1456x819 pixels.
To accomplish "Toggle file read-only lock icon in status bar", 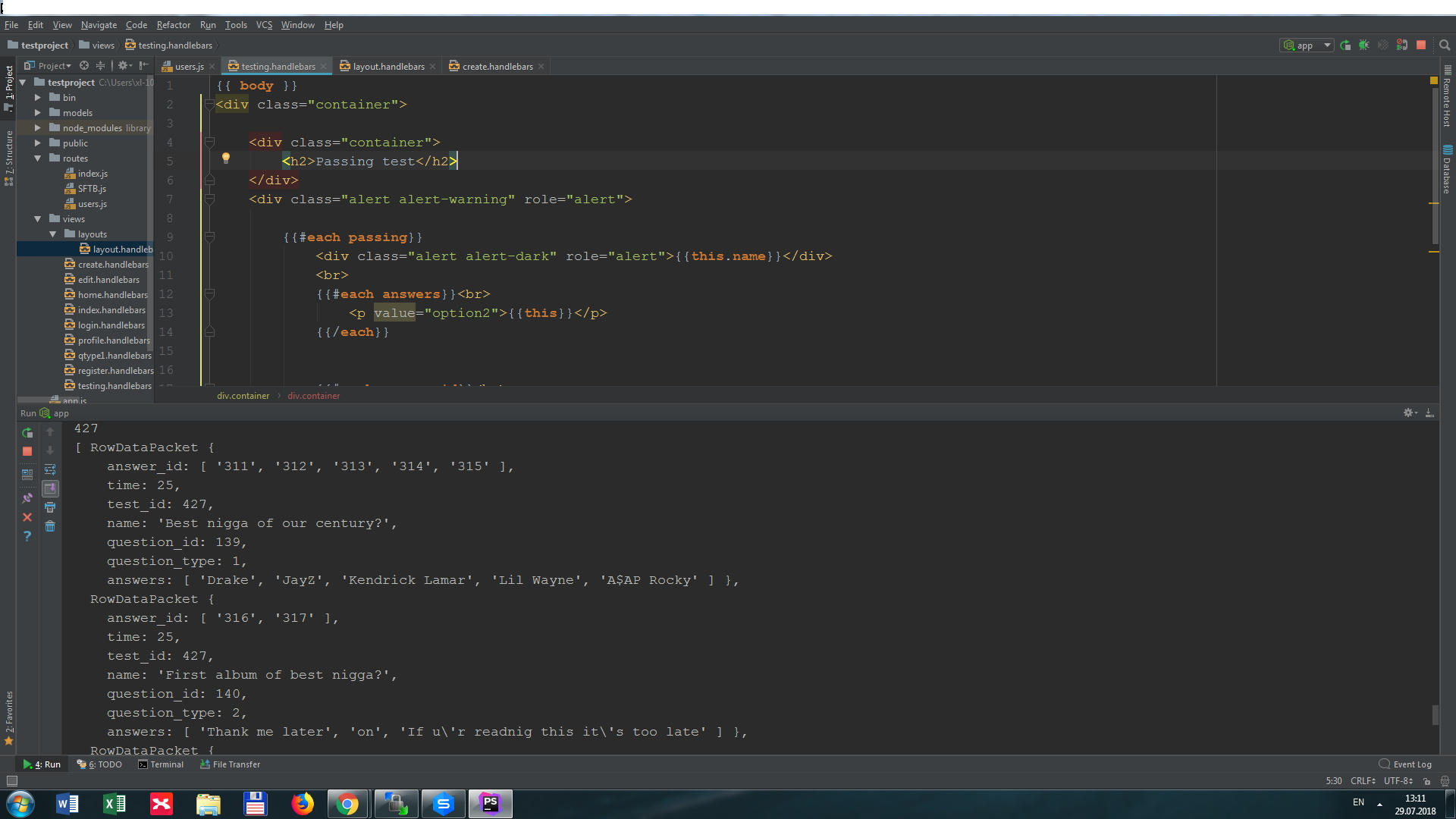I will coord(1426,781).
